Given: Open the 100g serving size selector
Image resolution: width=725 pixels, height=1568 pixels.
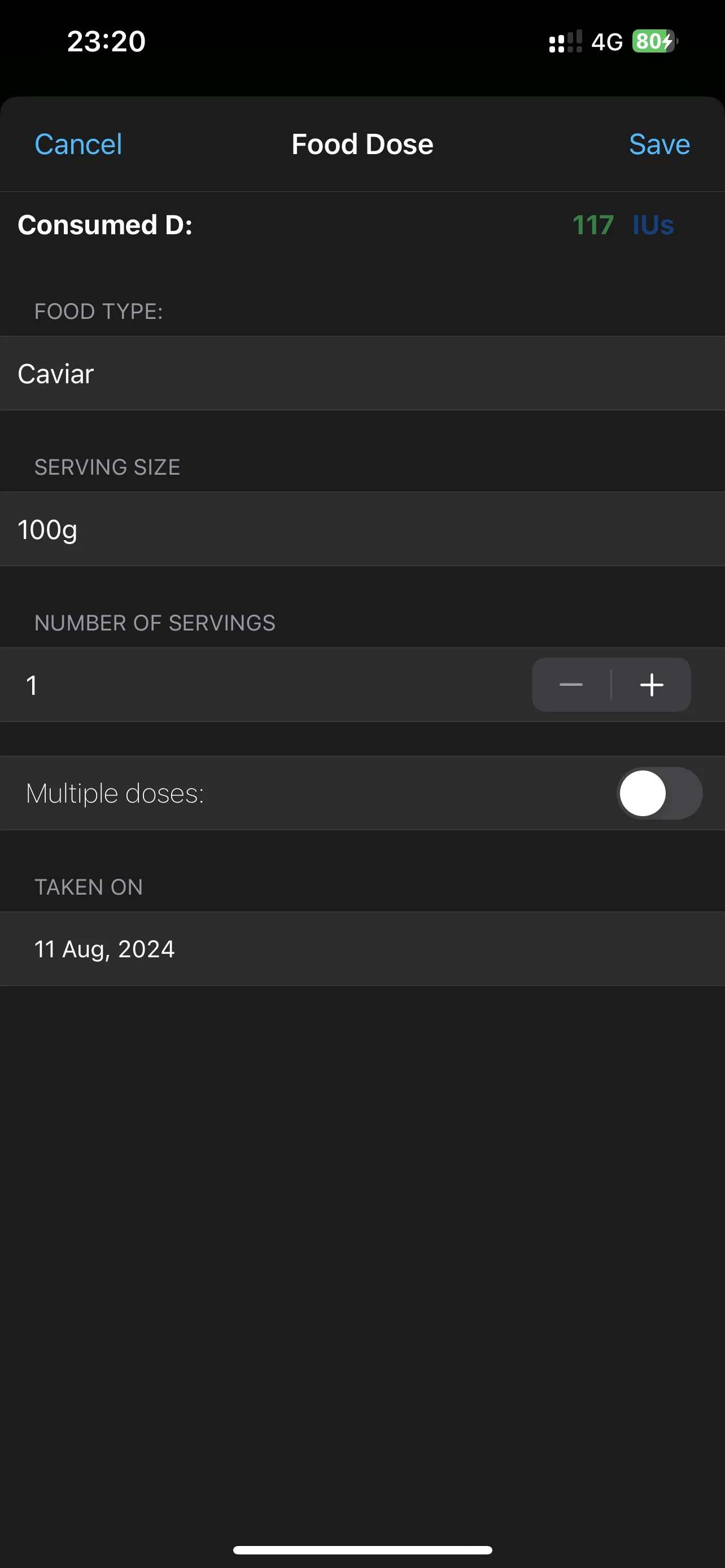Looking at the screenshot, I should coord(362,529).
